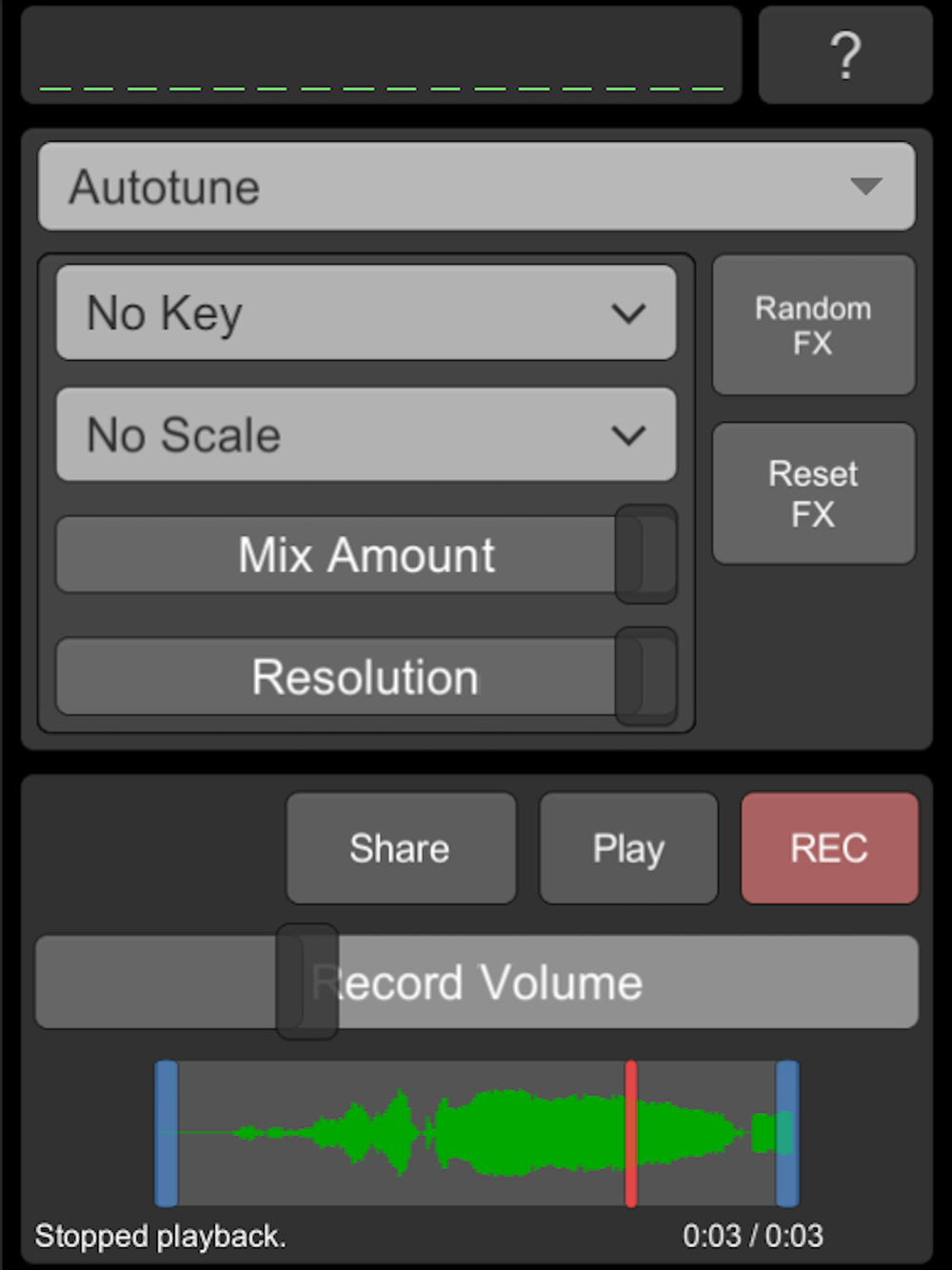This screenshot has height=1270, width=952.
Task: Click the Record Volume slider handle
Action: tap(307, 982)
